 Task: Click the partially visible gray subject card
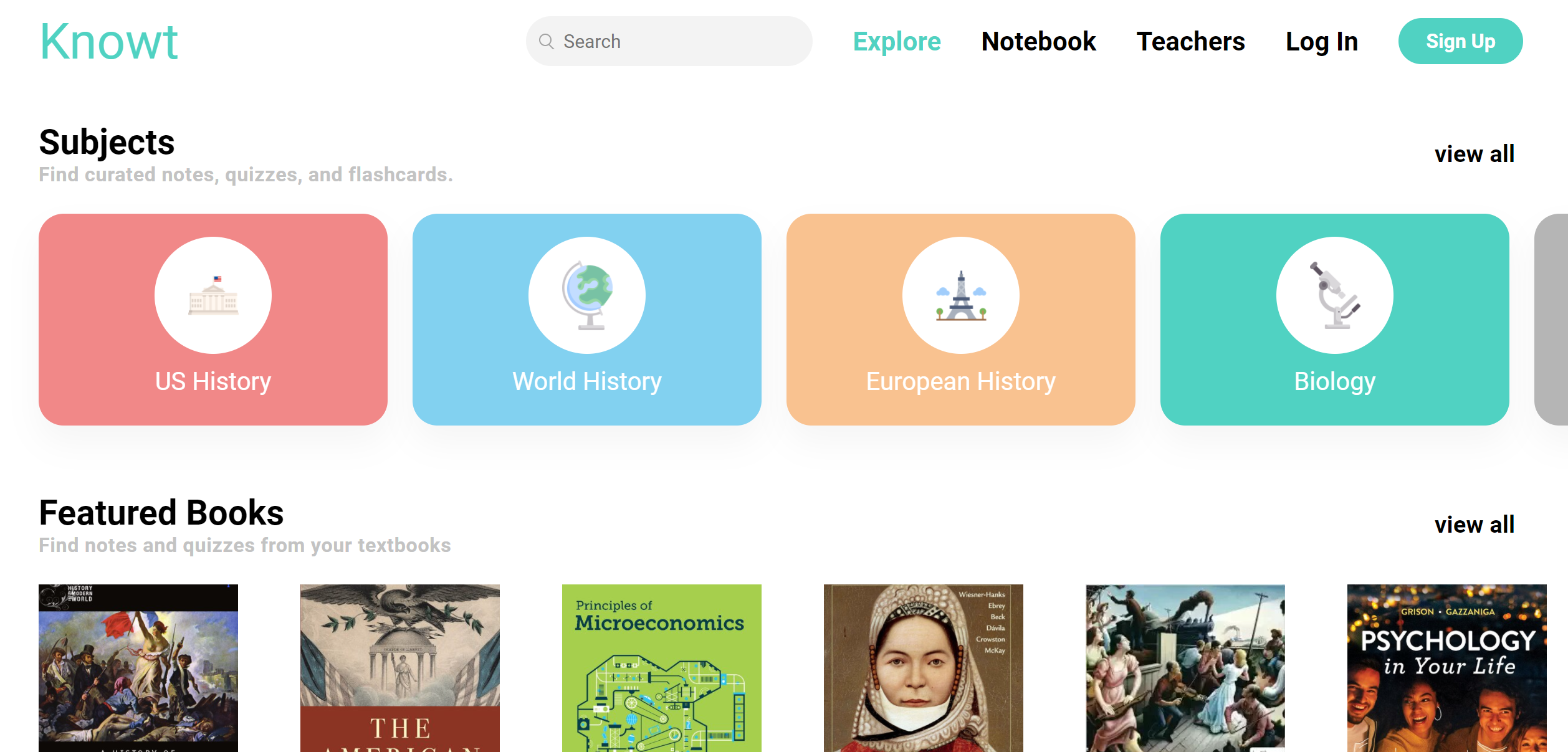point(1553,320)
